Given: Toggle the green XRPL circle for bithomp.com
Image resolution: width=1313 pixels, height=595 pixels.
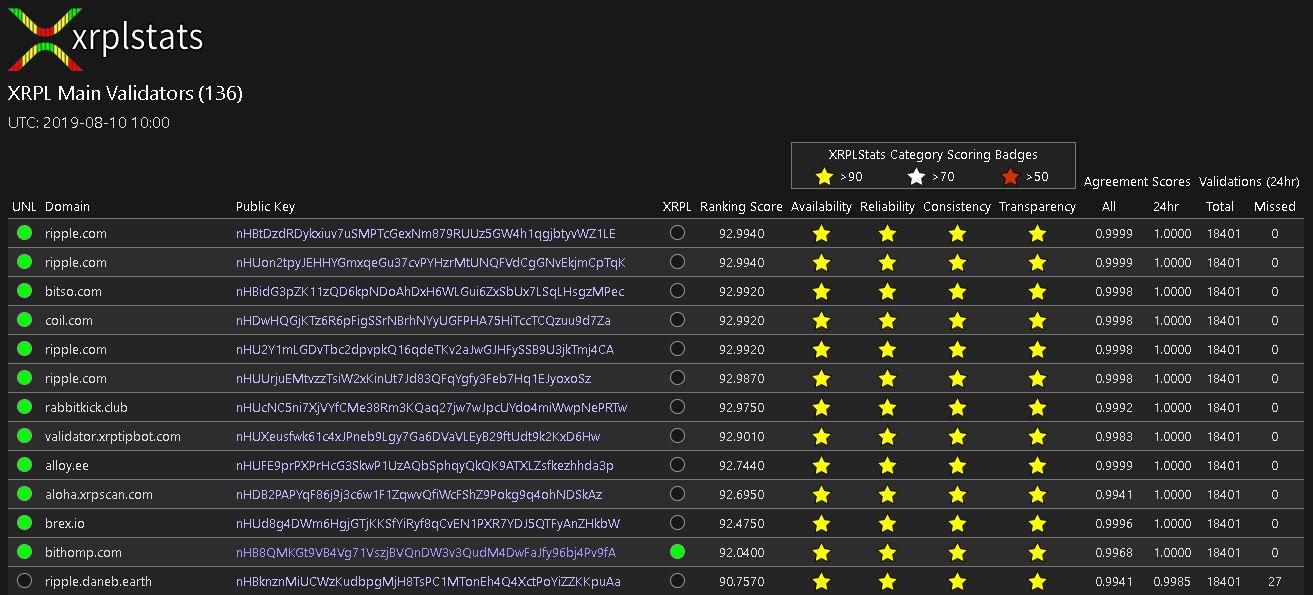Looking at the screenshot, I should click(677, 551).
